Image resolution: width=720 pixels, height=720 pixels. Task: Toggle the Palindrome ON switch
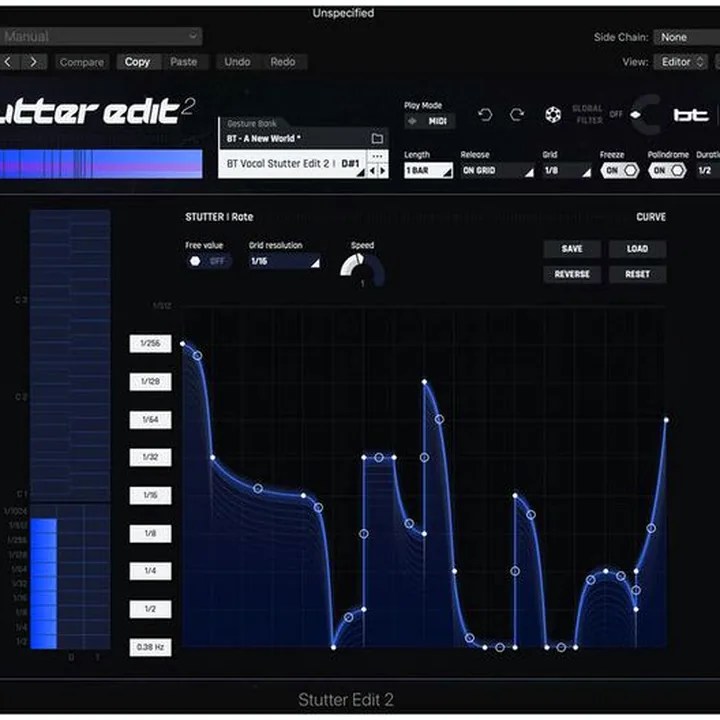667,171
